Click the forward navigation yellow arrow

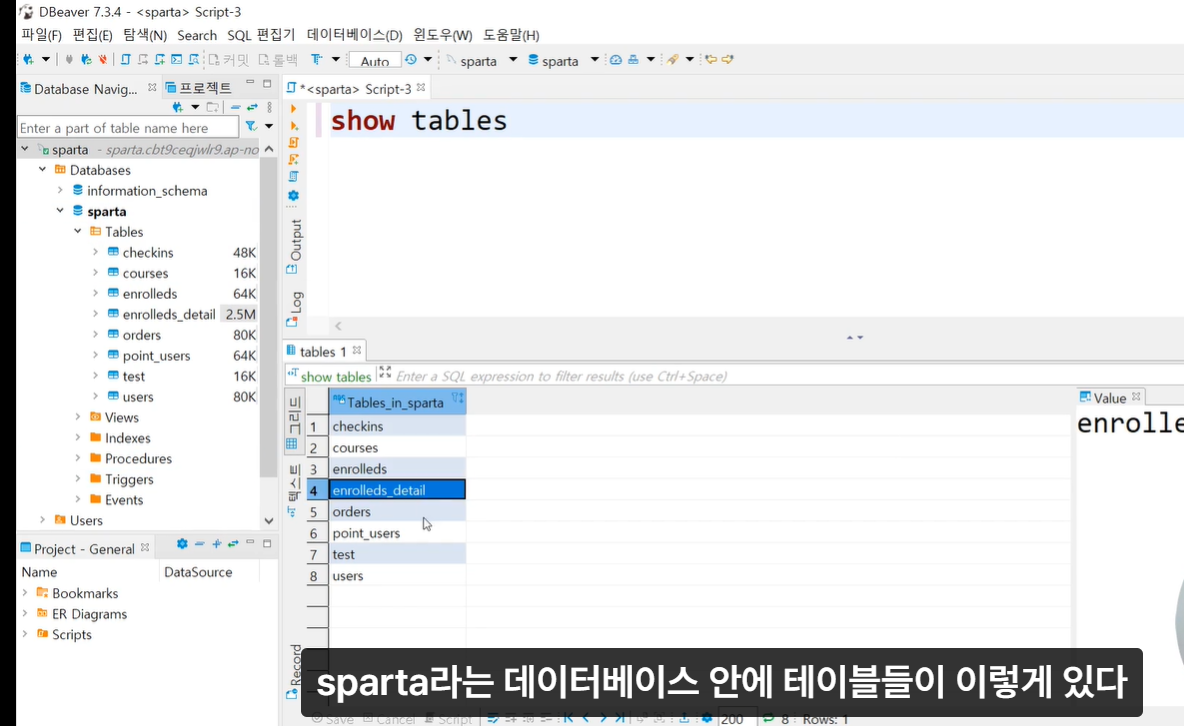point(727,60)
